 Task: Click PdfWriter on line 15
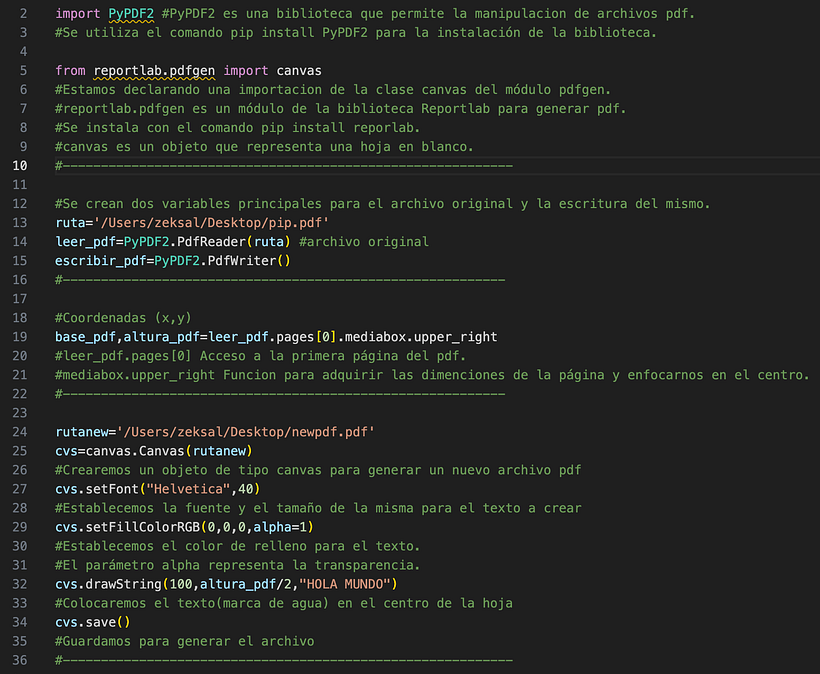pos(242,260)
